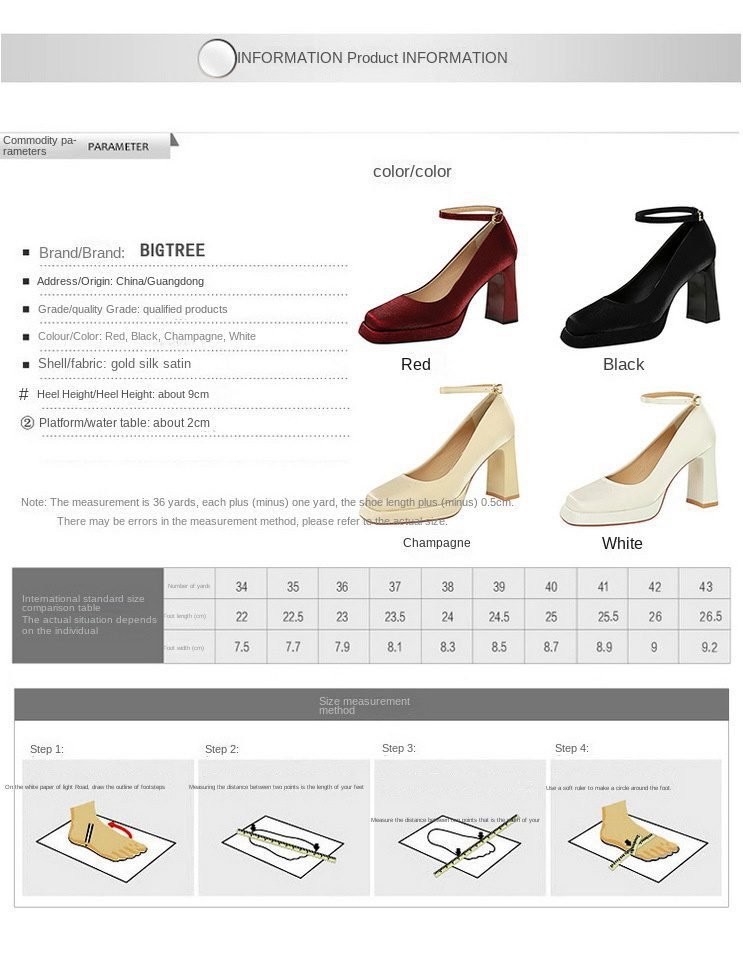Select size 43 in the size table
This screenshot has width=743, height=974.
pos(705,586)
